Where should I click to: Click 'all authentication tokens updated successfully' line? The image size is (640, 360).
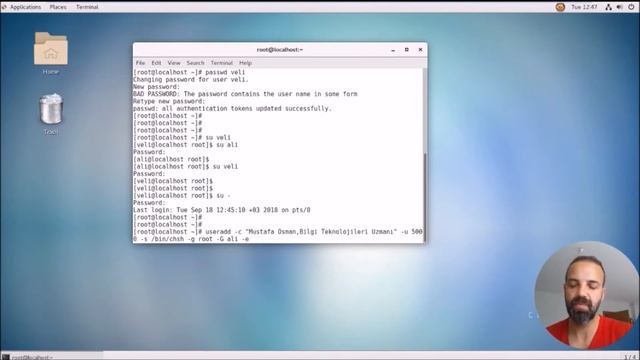232,109
